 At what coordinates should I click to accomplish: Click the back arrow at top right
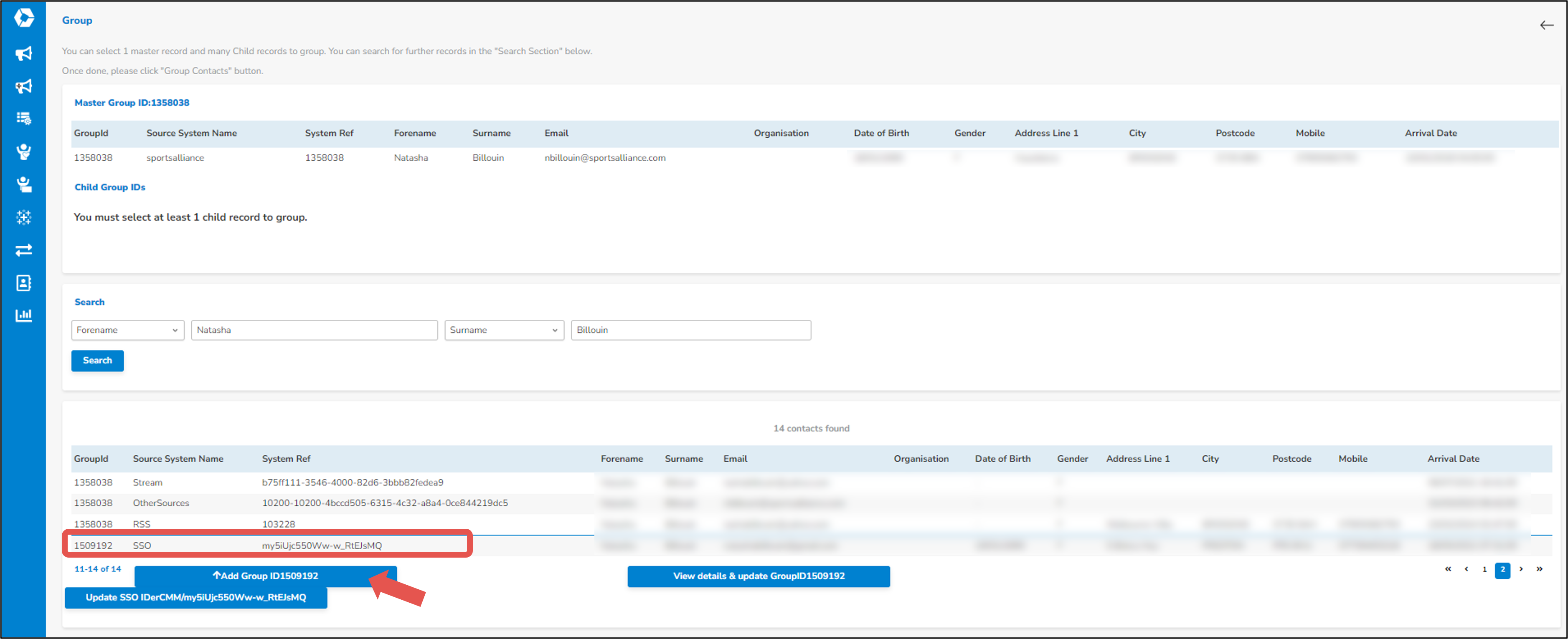1546,25
